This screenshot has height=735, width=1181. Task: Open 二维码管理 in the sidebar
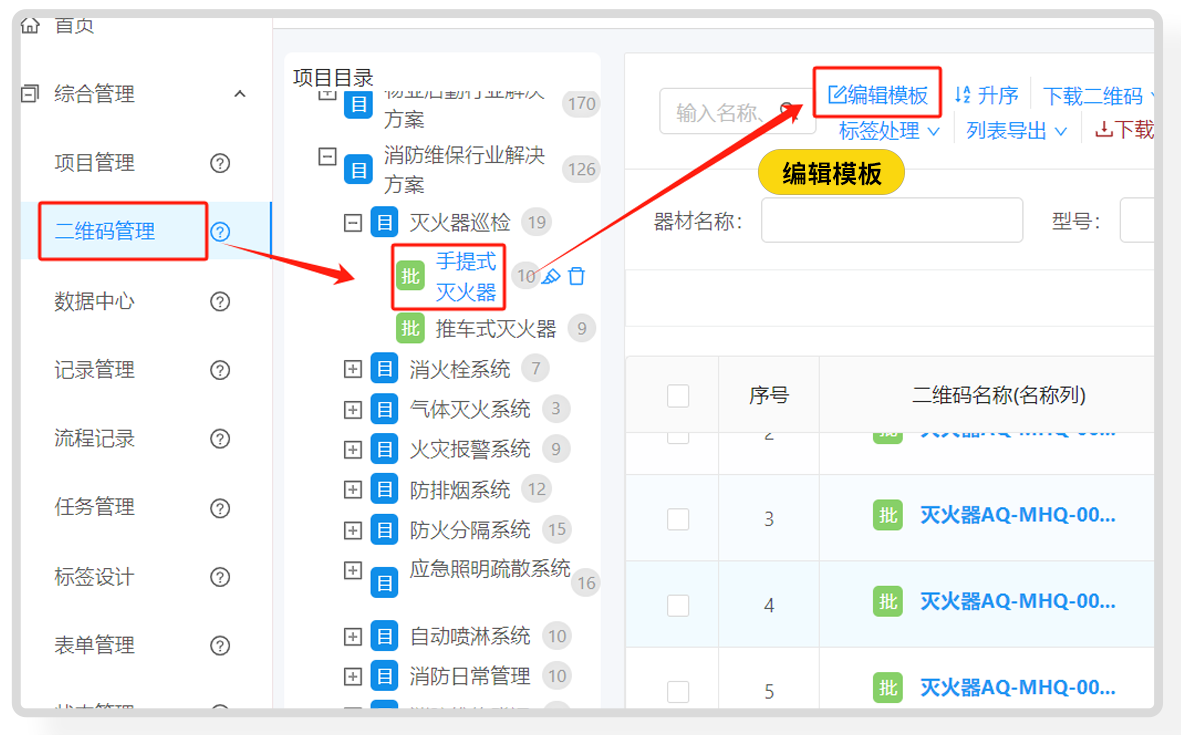click(x=105, y=231)
